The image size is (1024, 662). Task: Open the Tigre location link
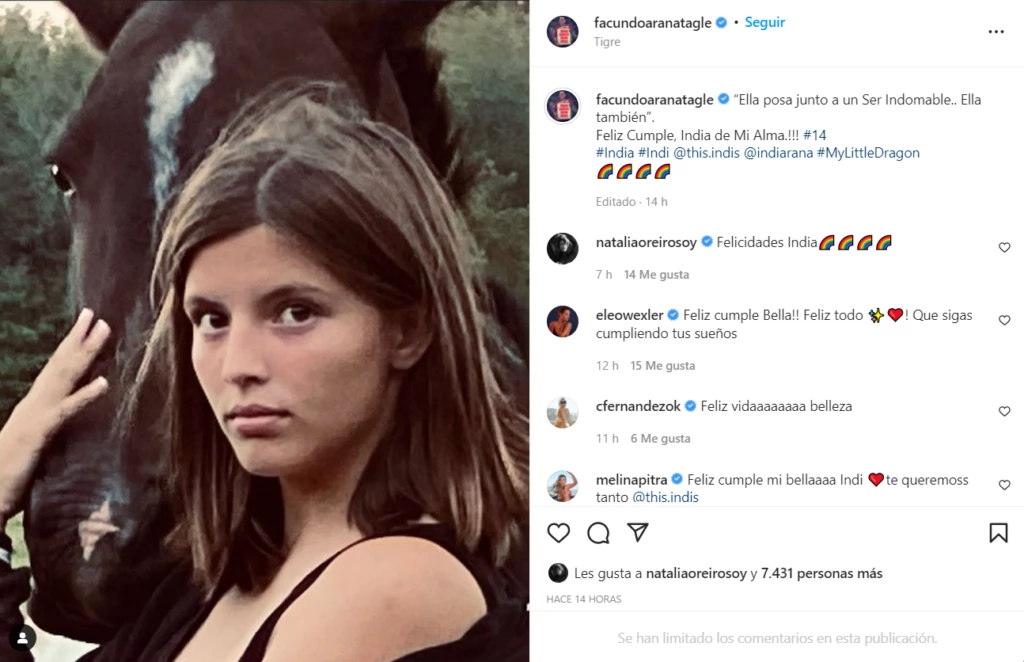[x=607, y=42]
